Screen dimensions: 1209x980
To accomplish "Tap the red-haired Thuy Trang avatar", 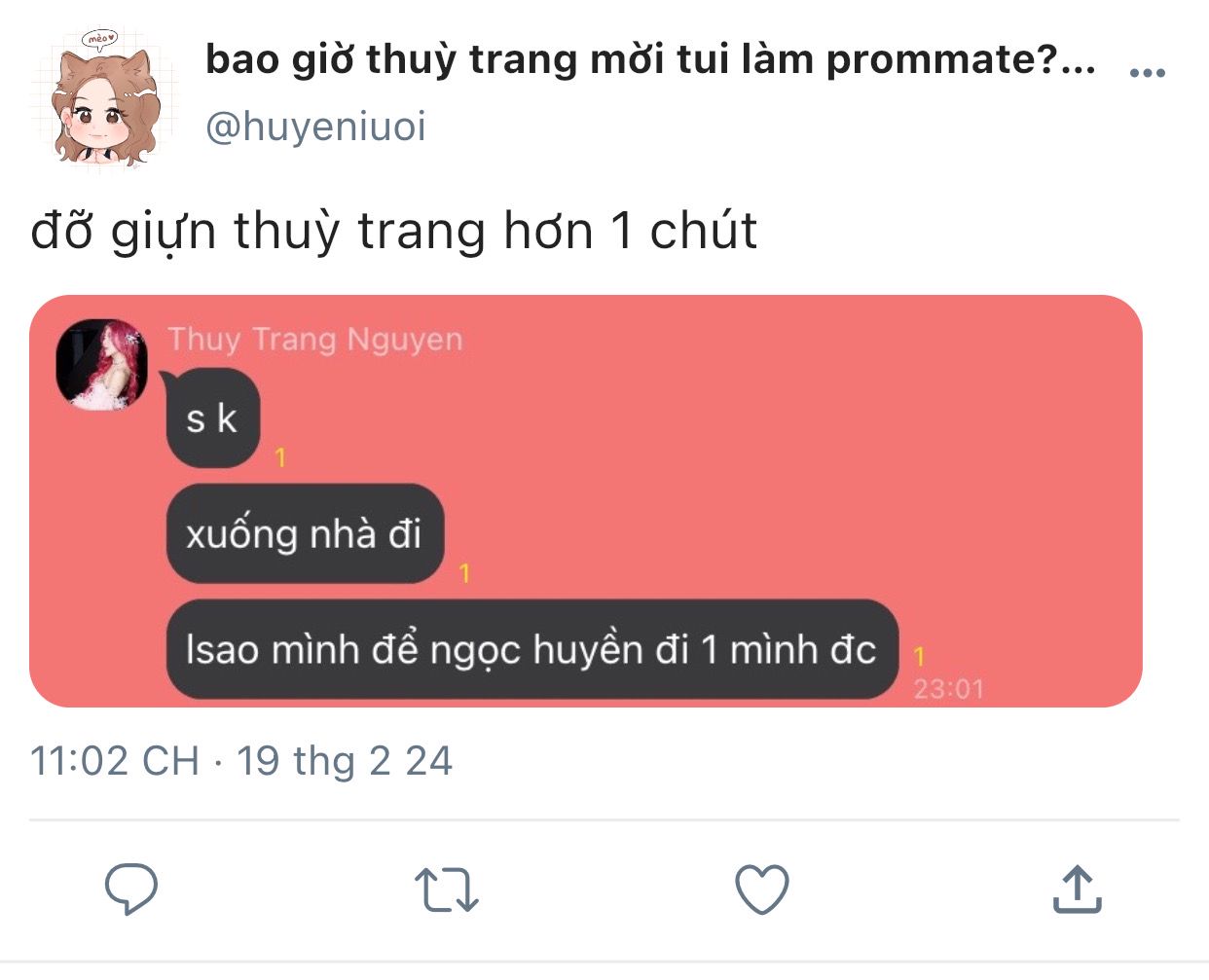I will point(102,365).
